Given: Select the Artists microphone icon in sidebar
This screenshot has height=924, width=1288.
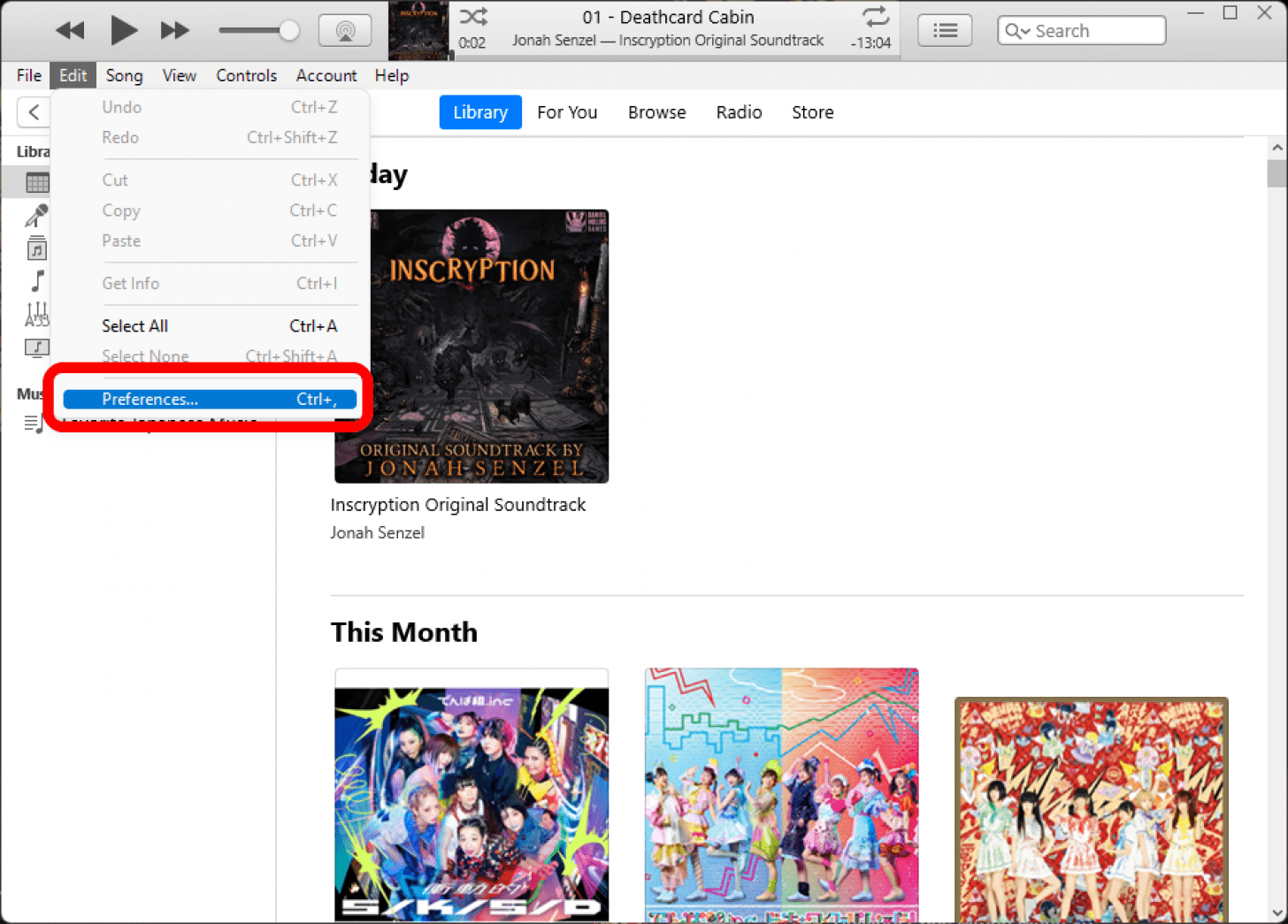Looking at the screenshot, I should [x=36, y=216].
